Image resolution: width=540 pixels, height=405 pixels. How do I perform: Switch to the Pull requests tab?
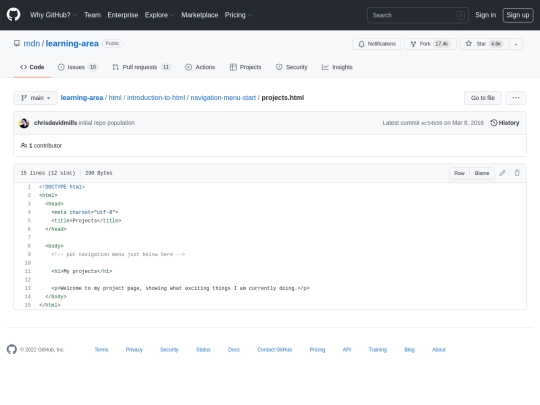pyautogui.click(x=142, y=67)
